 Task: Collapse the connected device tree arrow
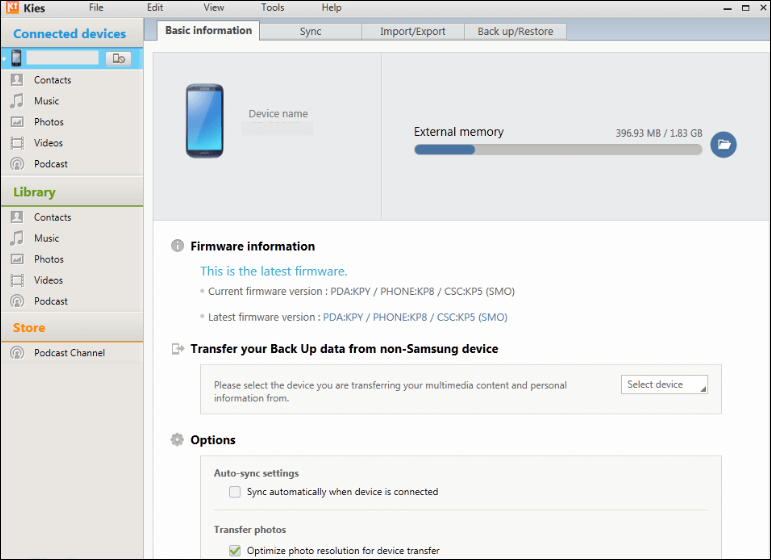(x=4, y=59)
